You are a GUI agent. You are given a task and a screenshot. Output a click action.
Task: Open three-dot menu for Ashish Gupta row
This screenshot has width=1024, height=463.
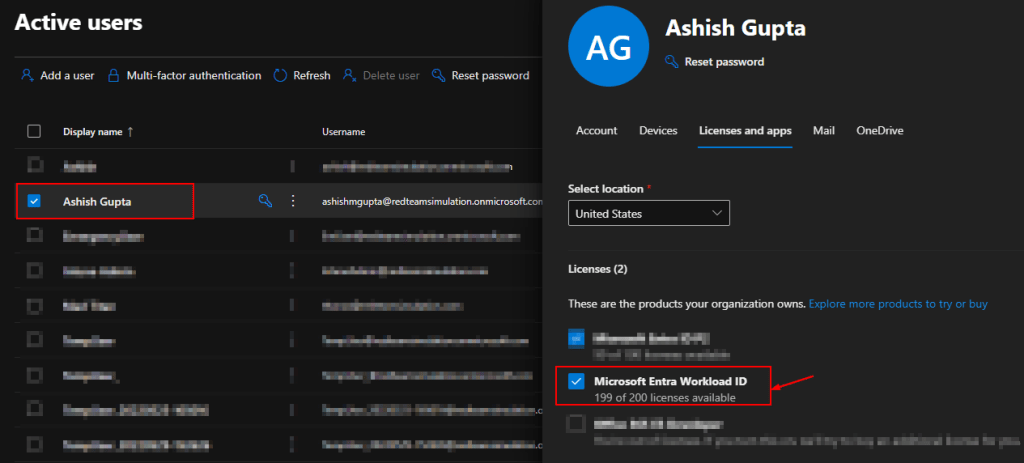click(x=293, y=201)
